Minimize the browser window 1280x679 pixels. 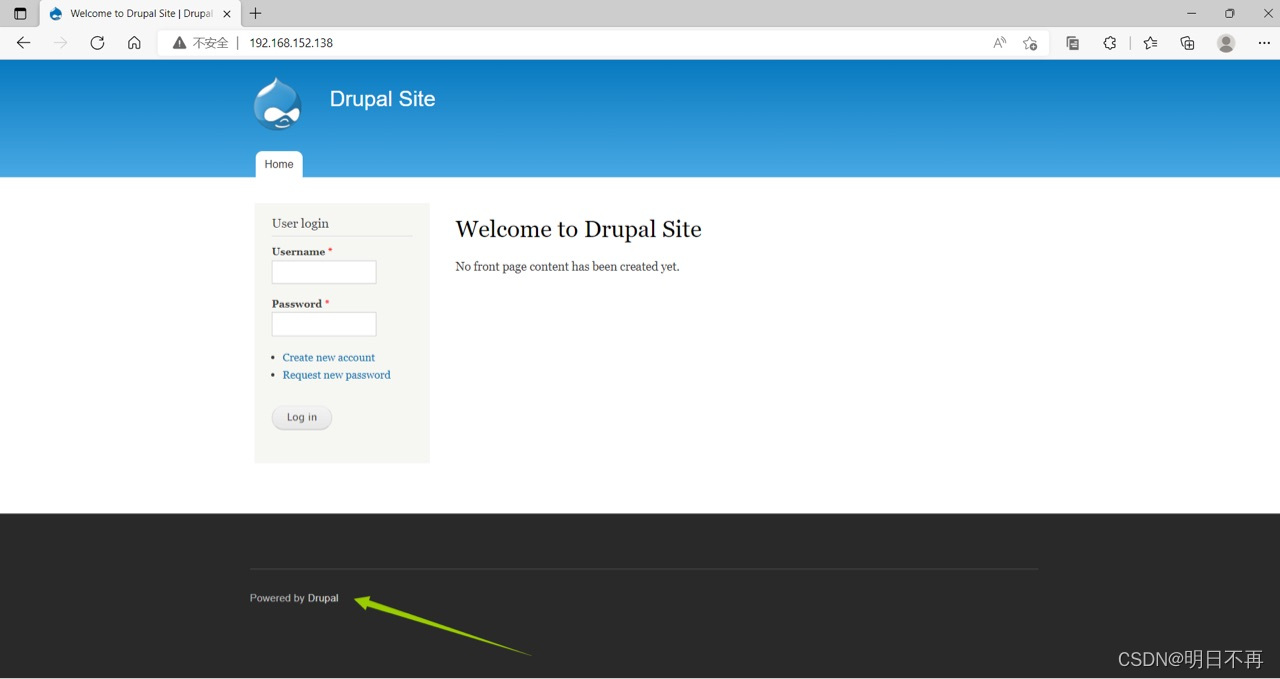pos(1191,13)
